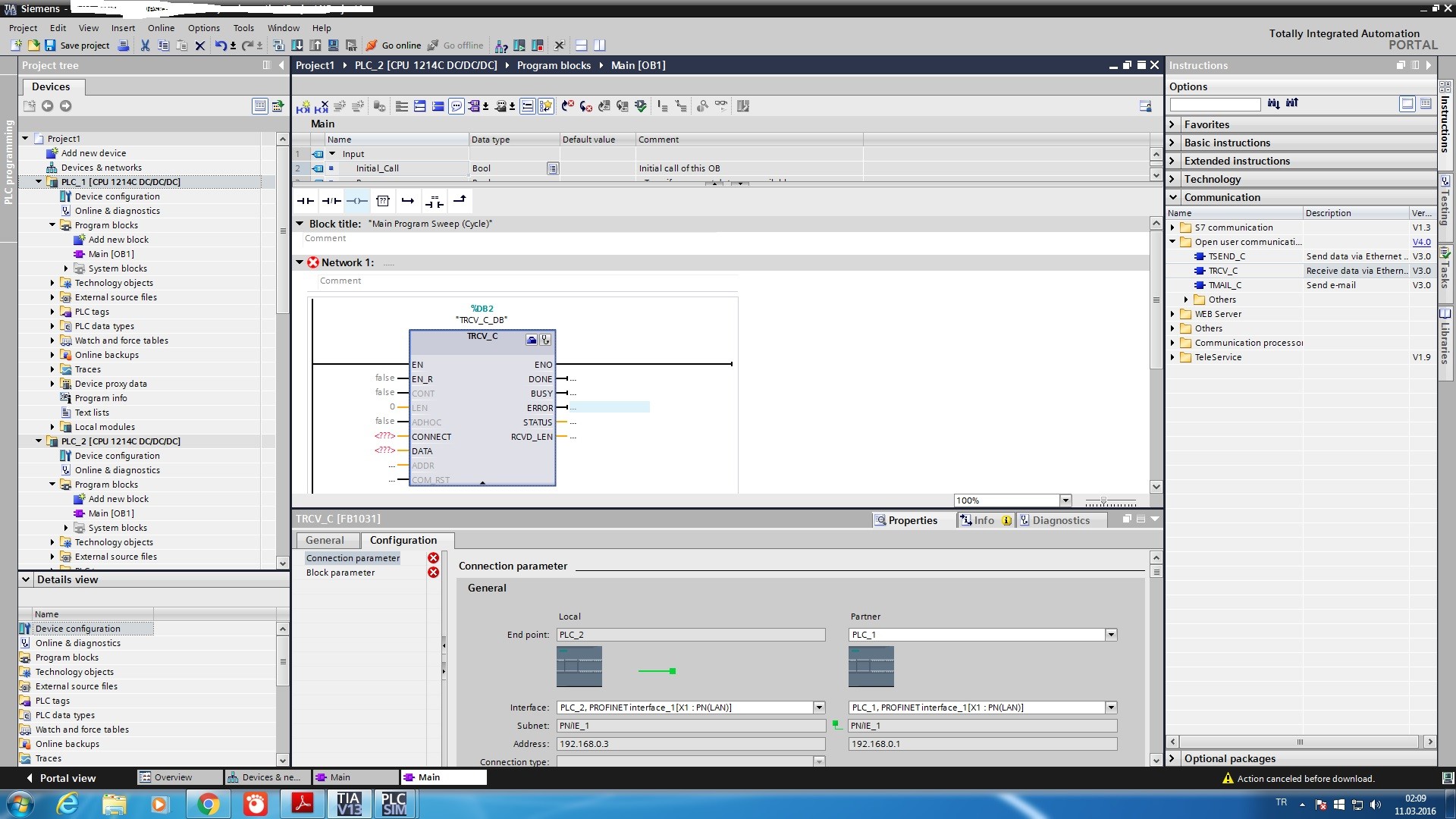Viewport: 1456px width, 819px height.
Task: Click the Go online icon
Action: point(372,45)
